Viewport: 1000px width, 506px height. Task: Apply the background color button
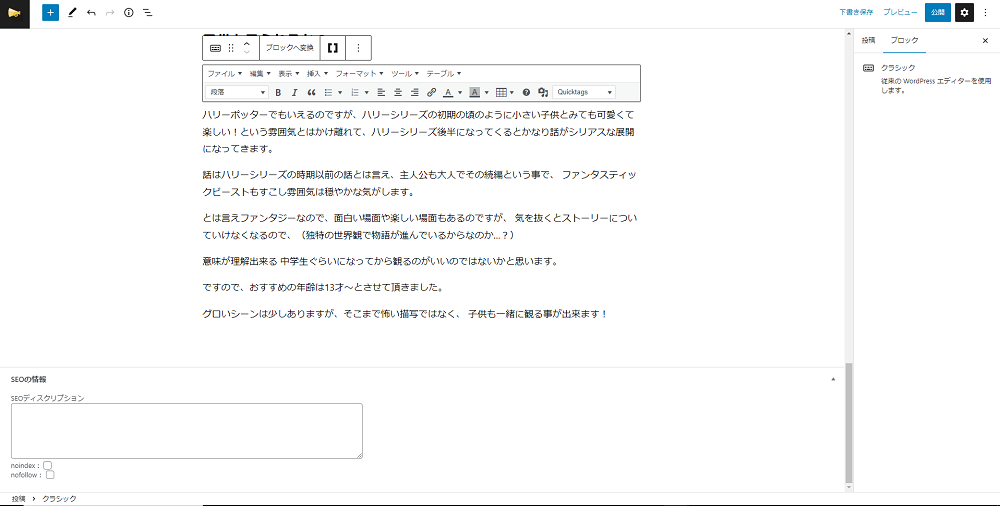point(474,93)
